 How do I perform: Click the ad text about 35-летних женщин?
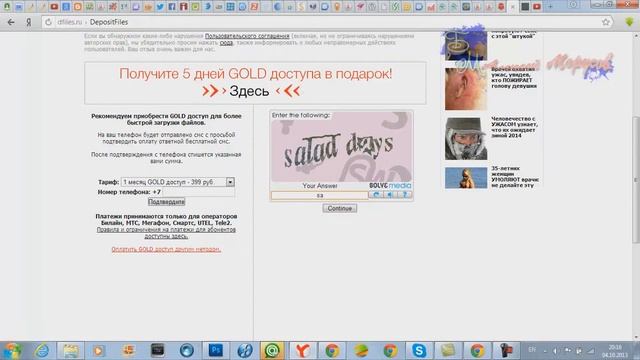click(515, 177)
